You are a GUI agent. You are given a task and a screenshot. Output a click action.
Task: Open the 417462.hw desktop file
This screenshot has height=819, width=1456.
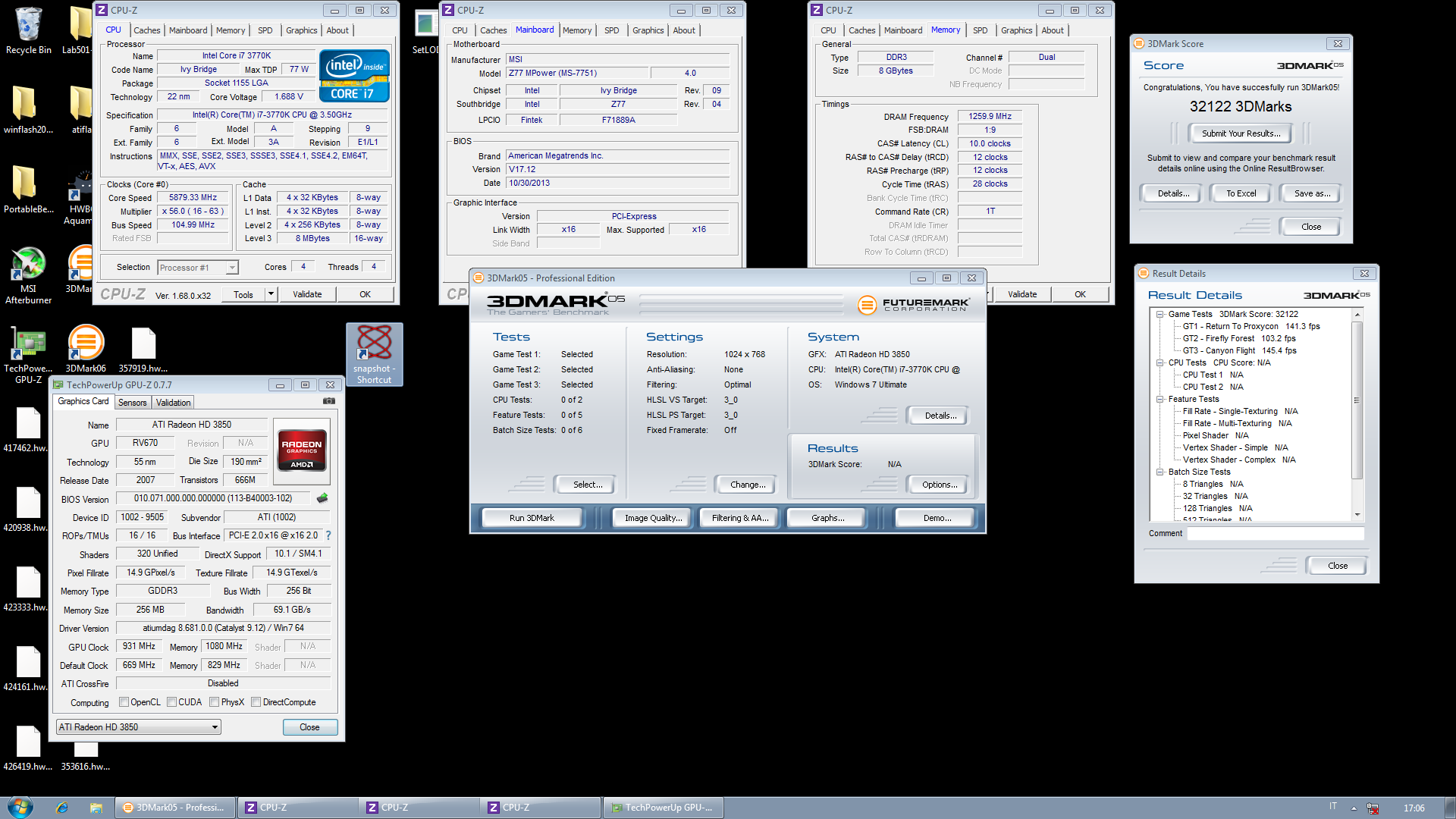coord(28,429)
